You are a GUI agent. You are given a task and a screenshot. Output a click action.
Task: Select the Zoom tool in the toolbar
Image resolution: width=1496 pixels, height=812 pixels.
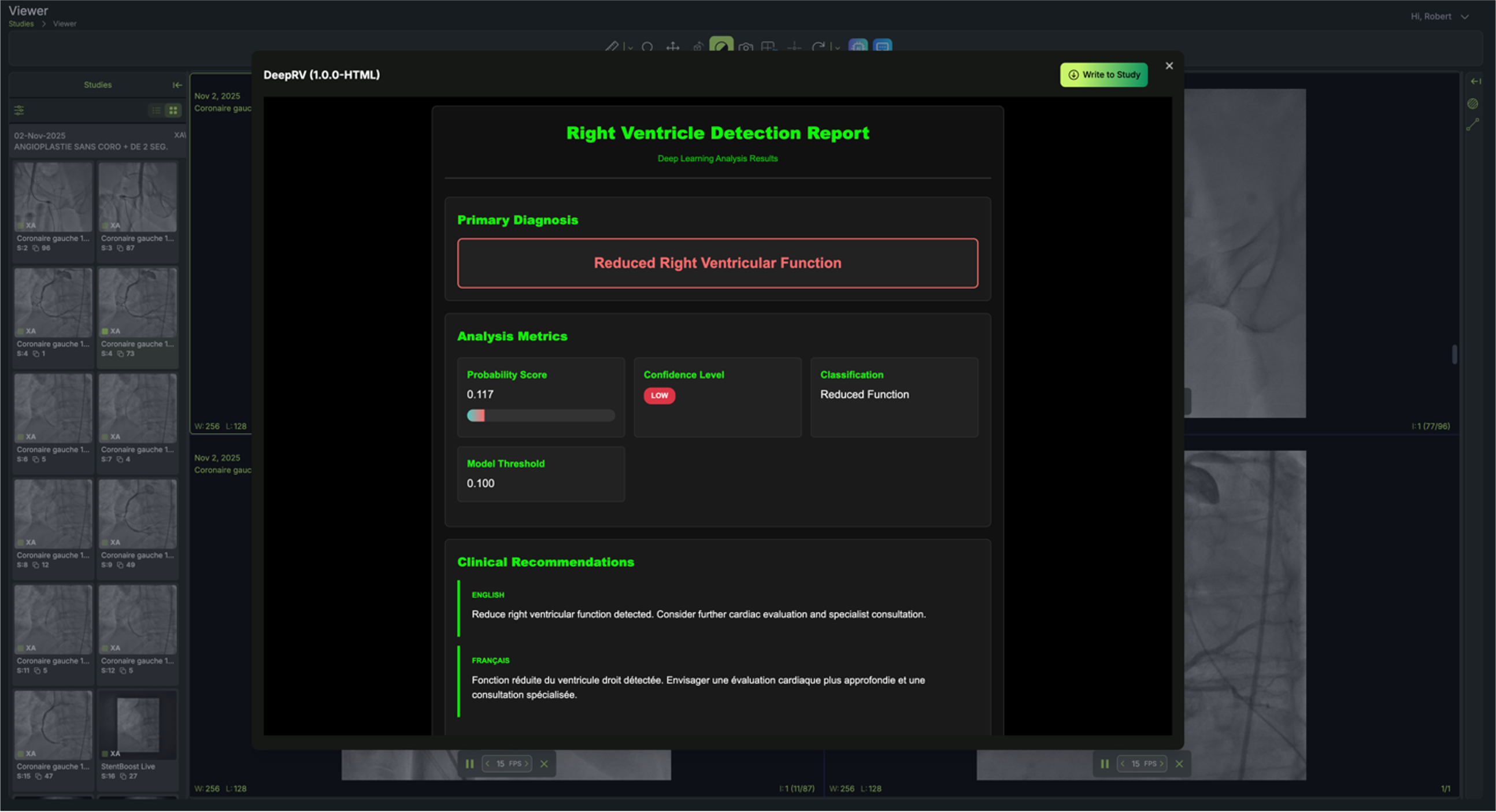pos(649,47)
